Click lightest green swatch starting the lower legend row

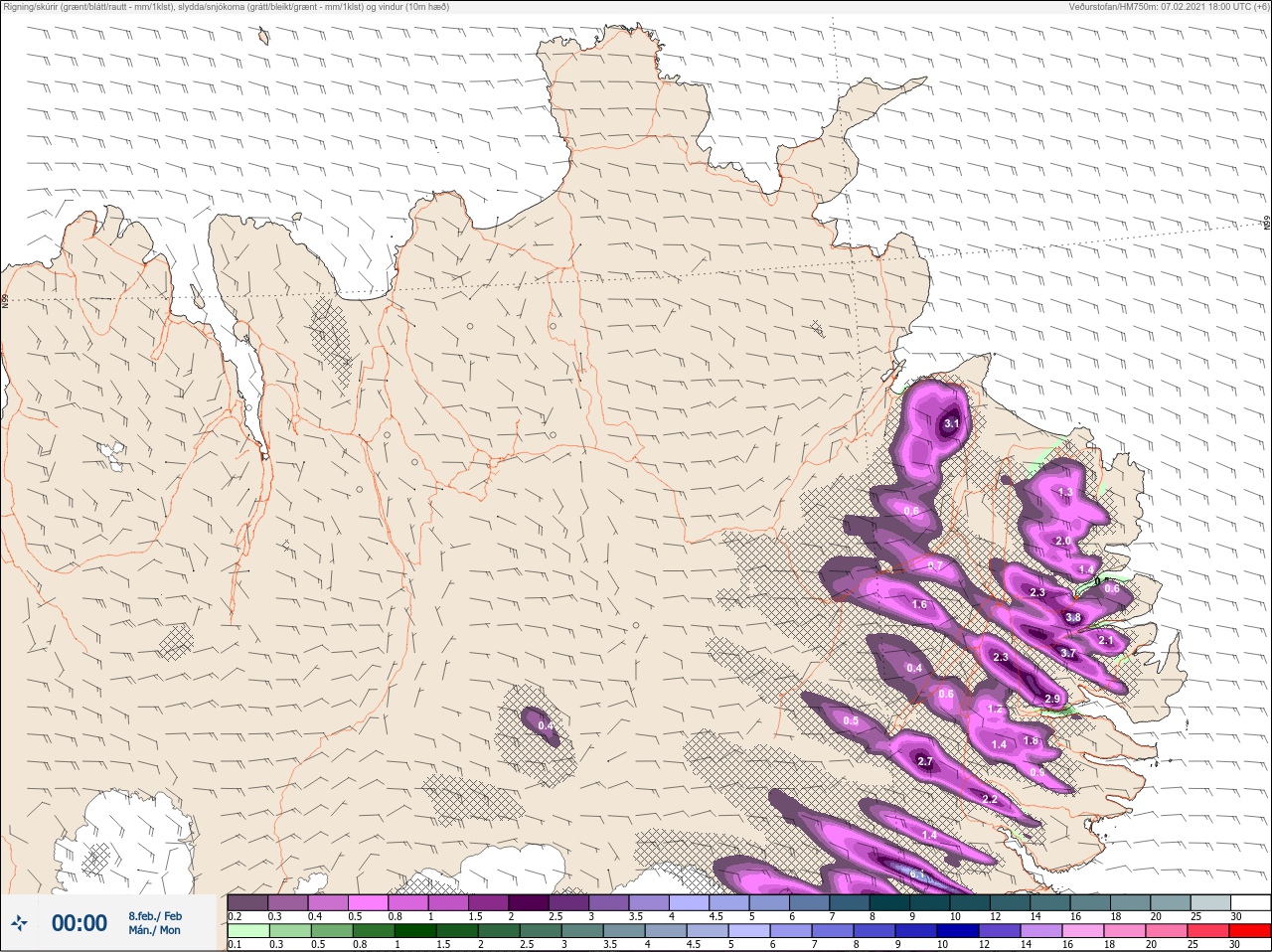point(248,931)
